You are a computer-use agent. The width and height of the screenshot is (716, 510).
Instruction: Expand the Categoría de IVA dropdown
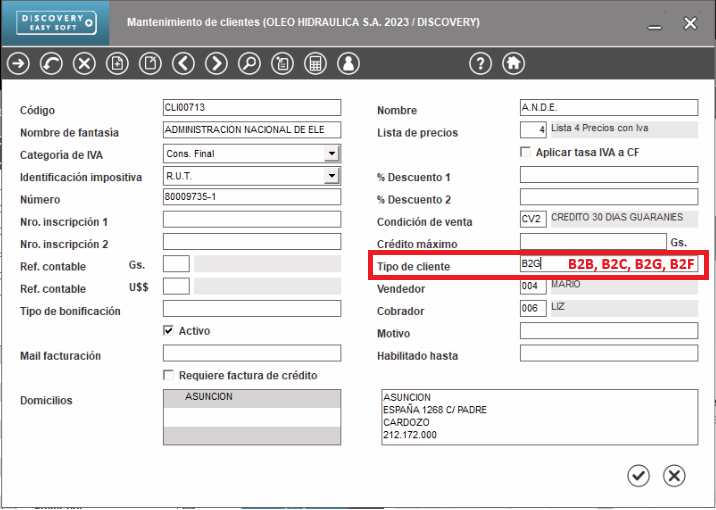(331, 154)
